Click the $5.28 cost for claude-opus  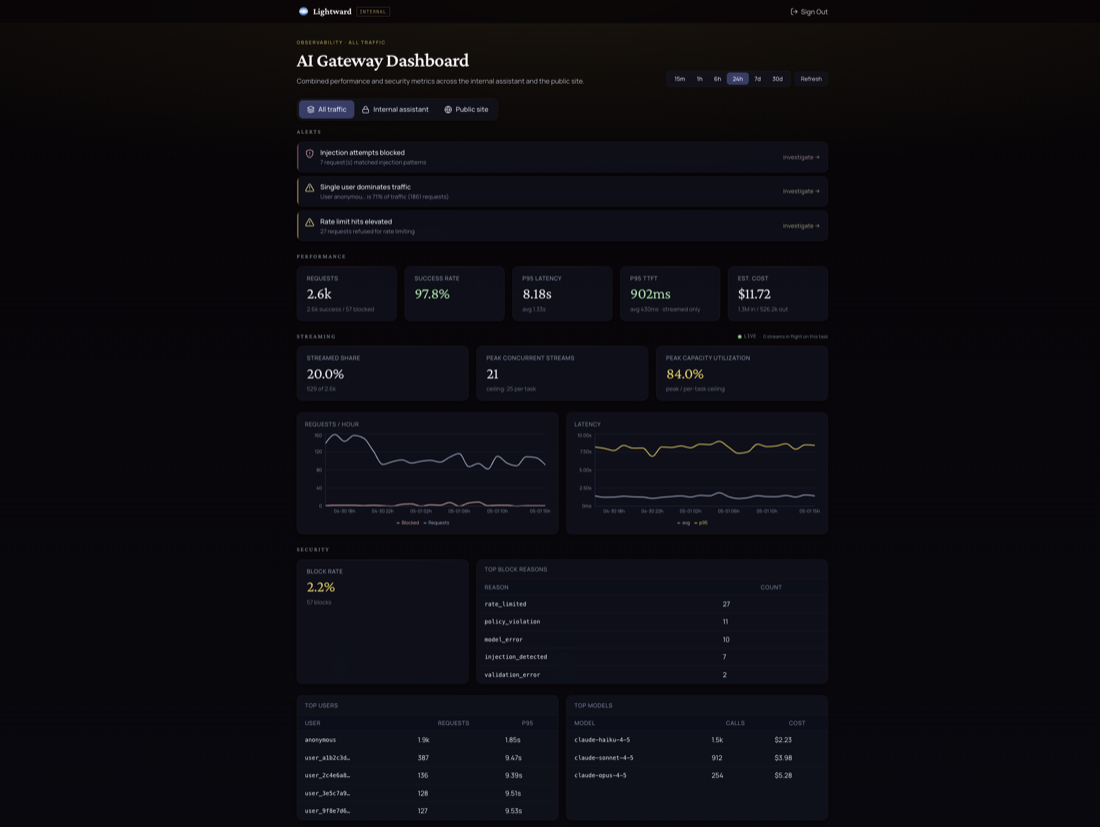click(x=783, y=776)
